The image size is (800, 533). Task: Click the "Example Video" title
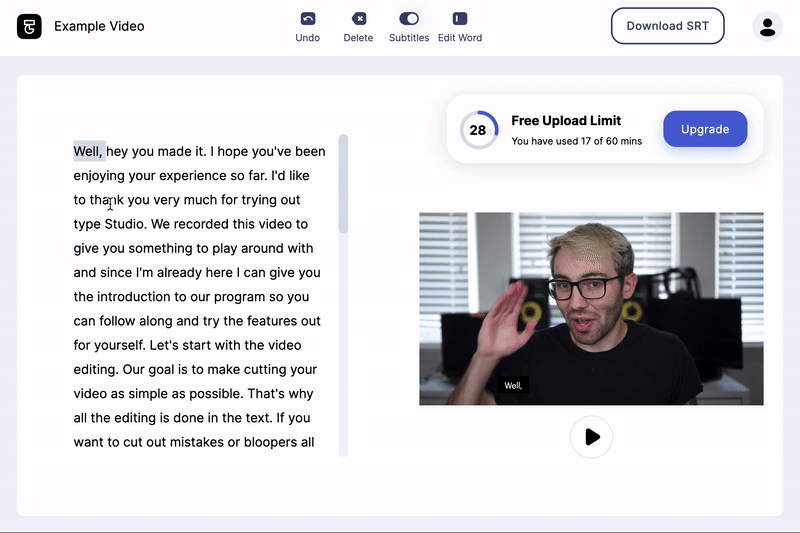(x=99, y=27)
